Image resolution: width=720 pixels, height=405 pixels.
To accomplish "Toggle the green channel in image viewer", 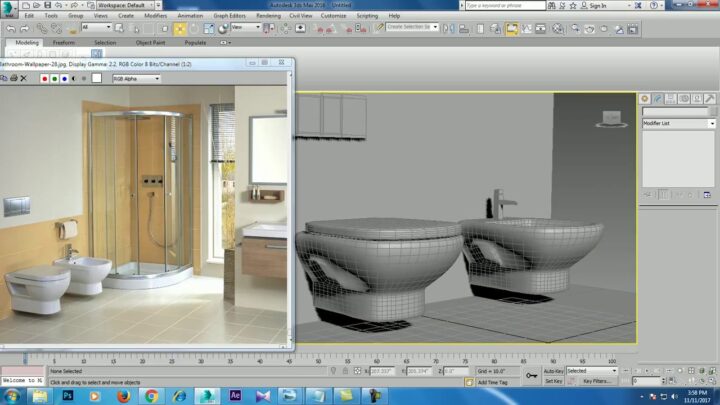I will coord(55,78).
